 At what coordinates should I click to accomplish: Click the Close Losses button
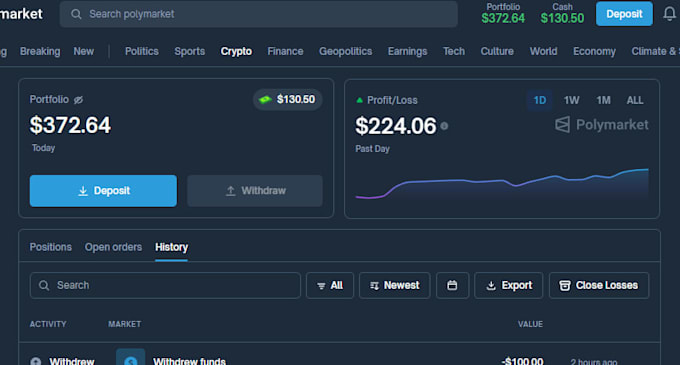coord(599,285)
